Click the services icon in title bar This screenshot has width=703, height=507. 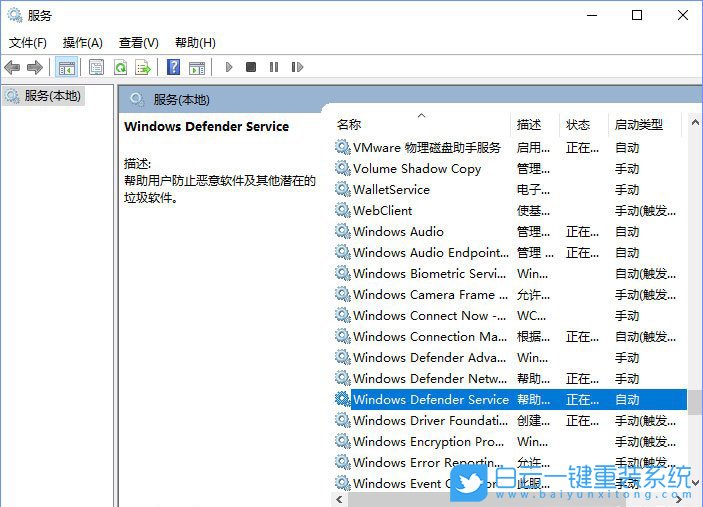pos(15,15)
